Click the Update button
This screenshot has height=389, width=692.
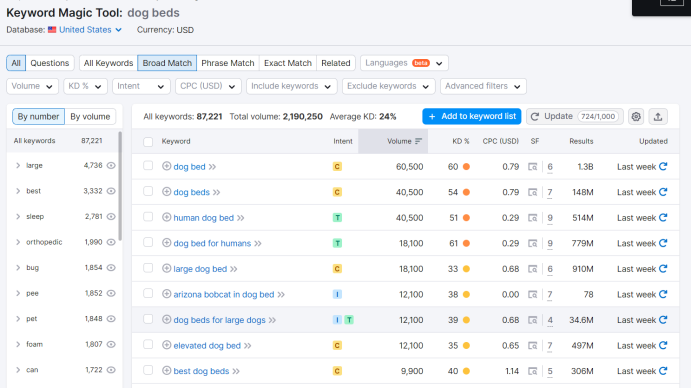tap(575, 117)
